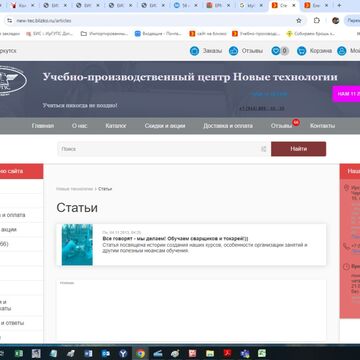Click the slogan Учиться никогда не поздно
This screenshot has height=360, width=360.
[x=80, y=105]
